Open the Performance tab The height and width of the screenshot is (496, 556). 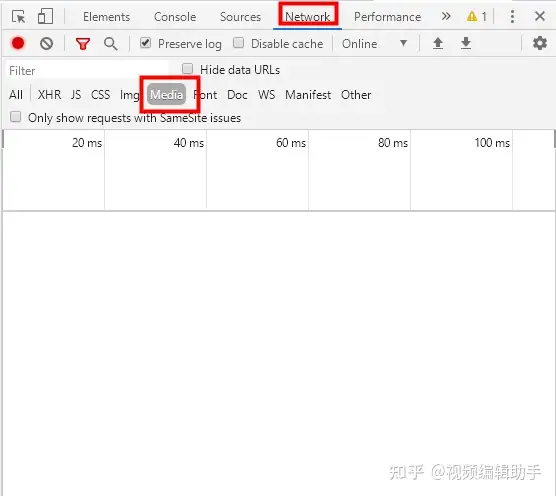pos(388,17)
